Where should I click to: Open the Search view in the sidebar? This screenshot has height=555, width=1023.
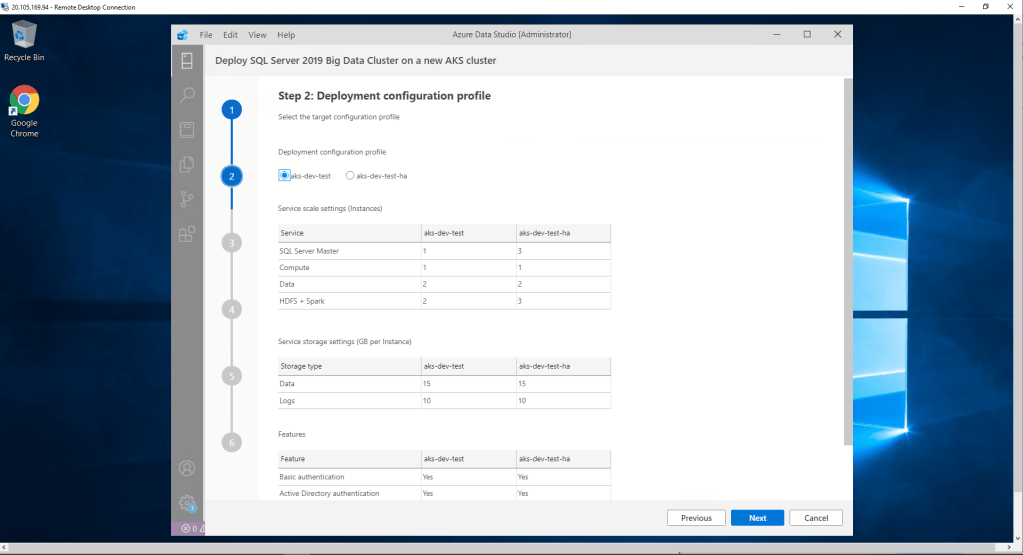pos(186,95)
